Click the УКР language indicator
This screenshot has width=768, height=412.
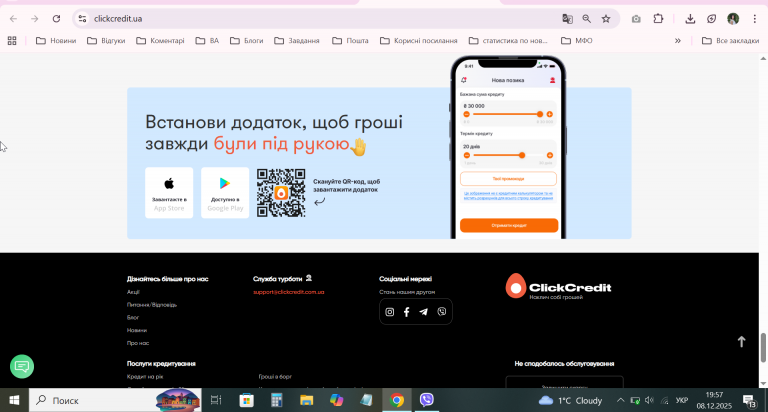tap(682, 400)
